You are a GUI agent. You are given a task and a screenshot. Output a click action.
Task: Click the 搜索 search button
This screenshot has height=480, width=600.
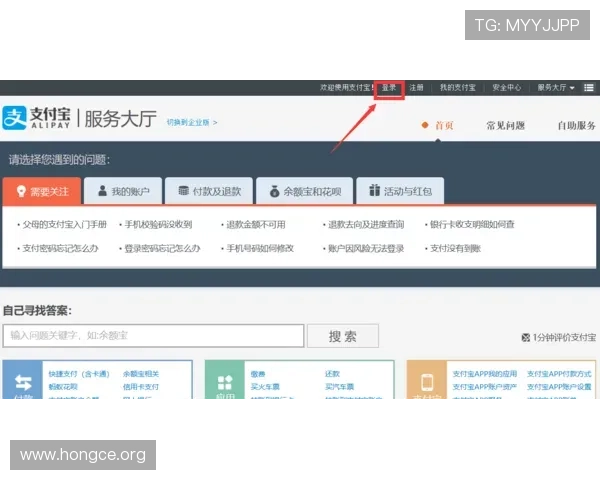pos(343,336)
